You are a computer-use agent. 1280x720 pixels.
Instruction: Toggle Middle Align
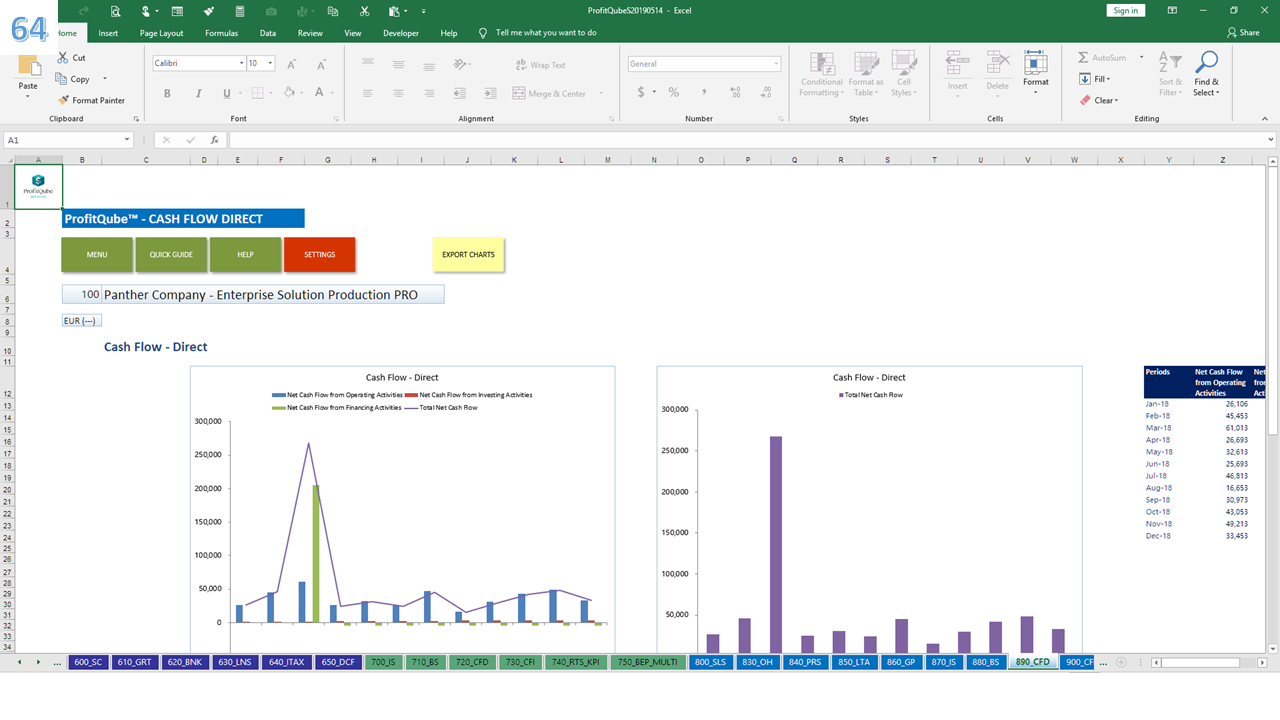pyautogui.click(x=398, y=64)
